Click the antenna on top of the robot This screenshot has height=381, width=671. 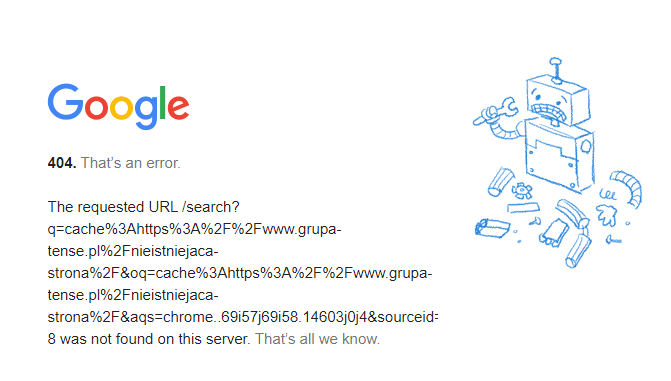(555, 70)
